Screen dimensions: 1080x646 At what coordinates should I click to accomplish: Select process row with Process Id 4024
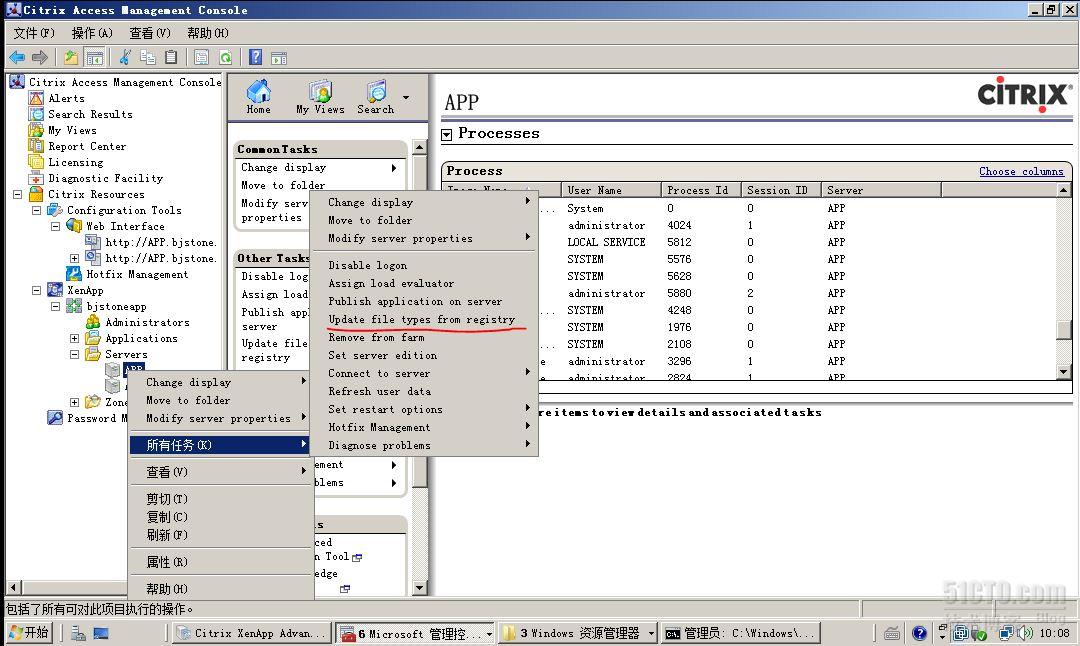749,225
